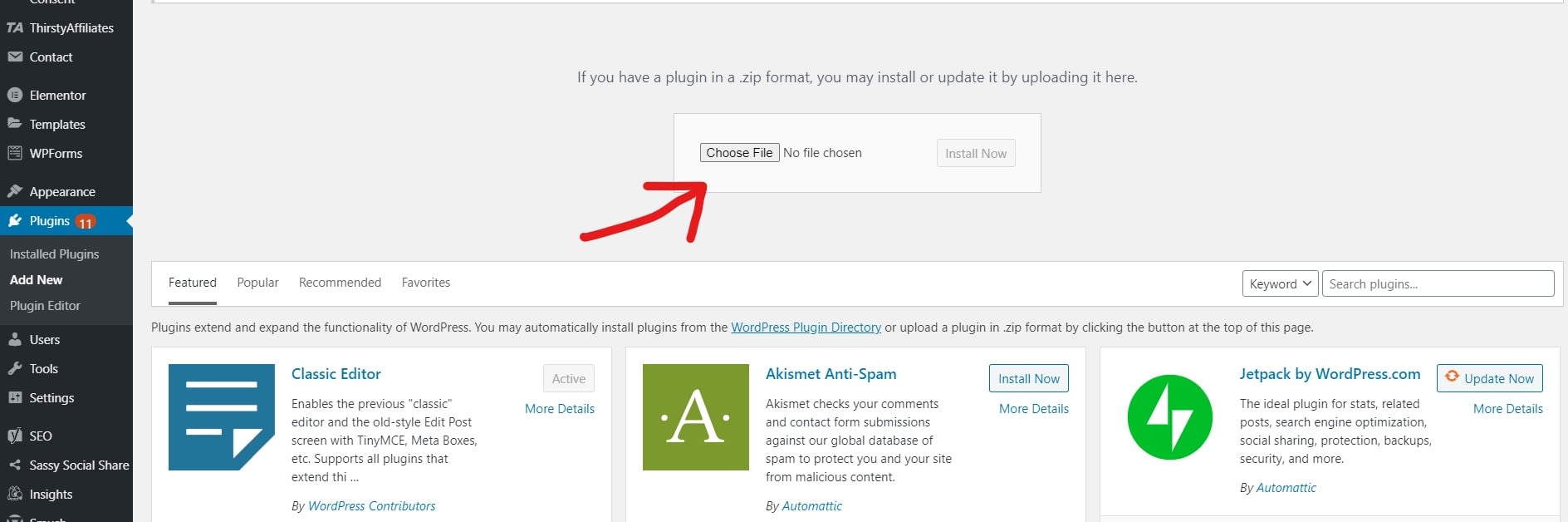The height and width of the screenshot is (522, 1568).
Task: Click the Tools wrench icon
Action: (x=15, y=368)
